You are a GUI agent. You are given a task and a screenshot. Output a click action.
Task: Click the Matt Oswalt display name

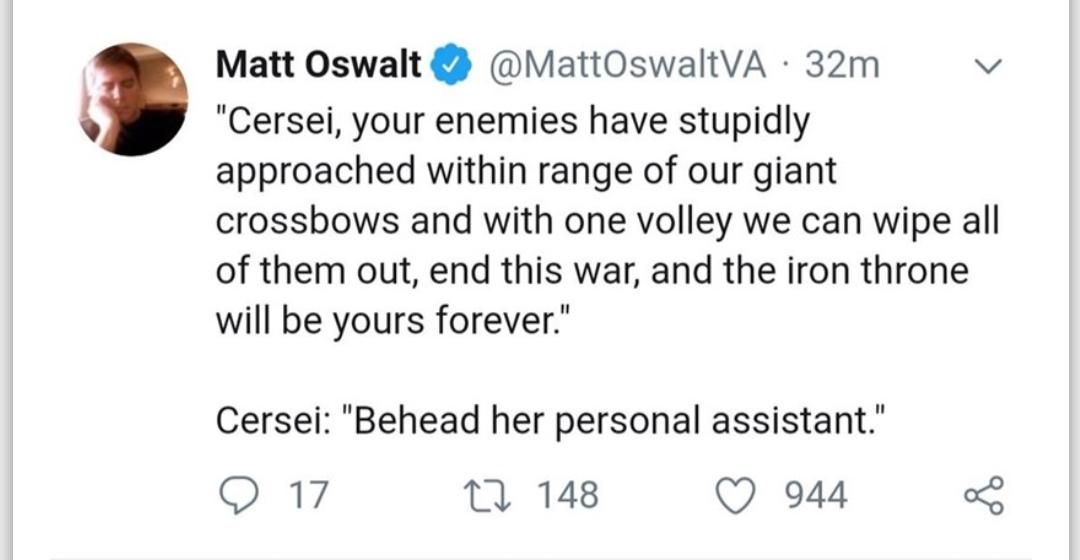coord(318,66)
